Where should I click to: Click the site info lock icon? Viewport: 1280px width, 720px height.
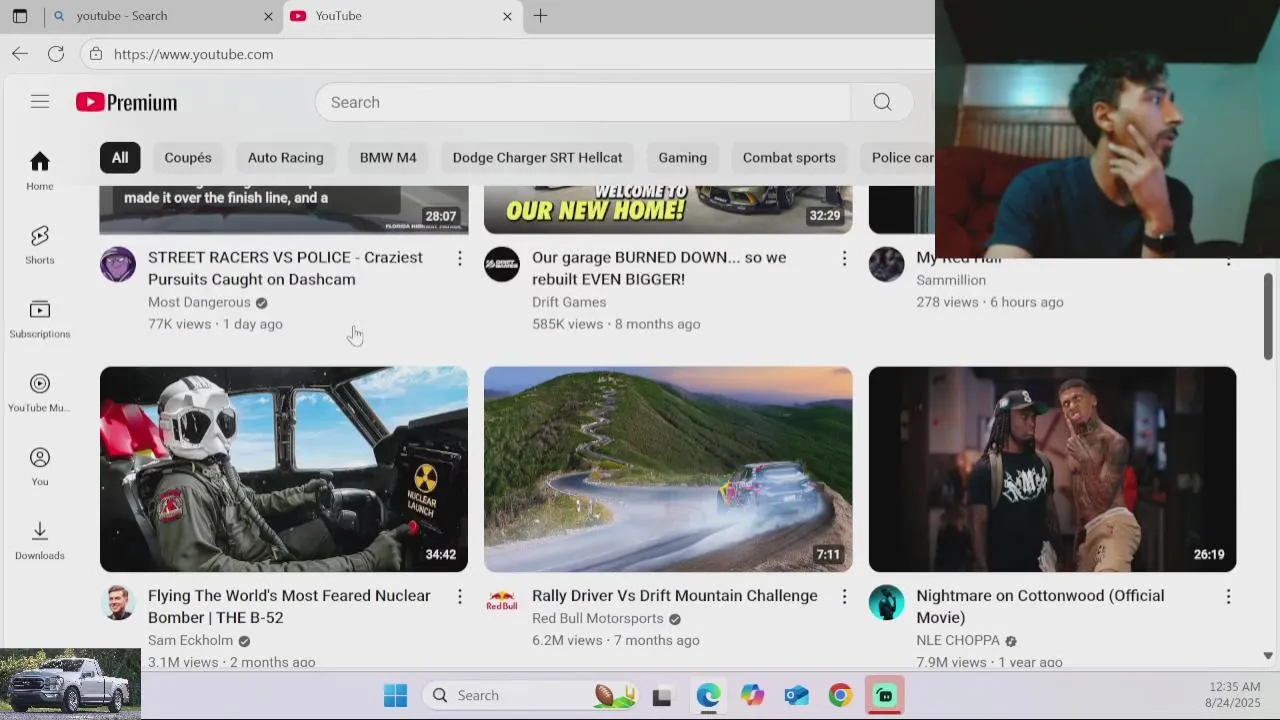[x=96, y=54]
